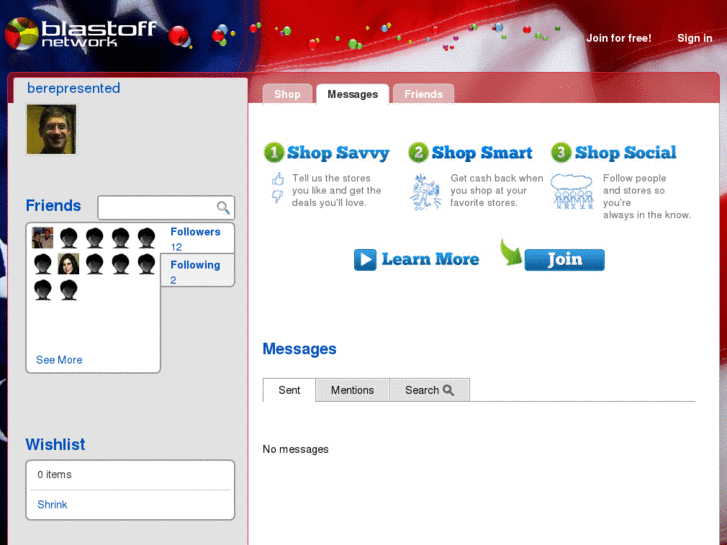Click the Shop Social heading

point(625,153)
